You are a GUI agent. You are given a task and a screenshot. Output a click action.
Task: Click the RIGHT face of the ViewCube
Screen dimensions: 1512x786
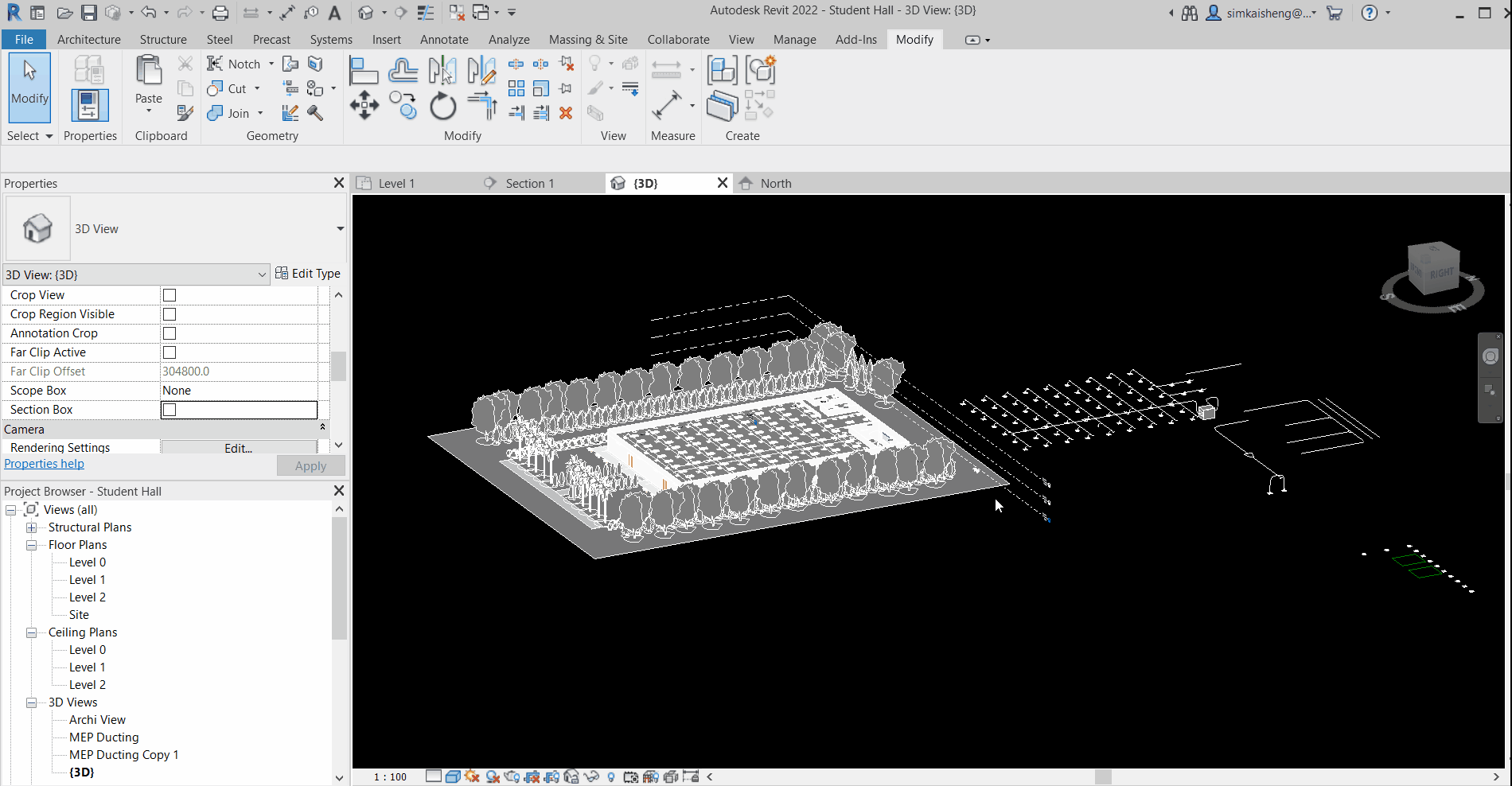tap(1441, 274)
